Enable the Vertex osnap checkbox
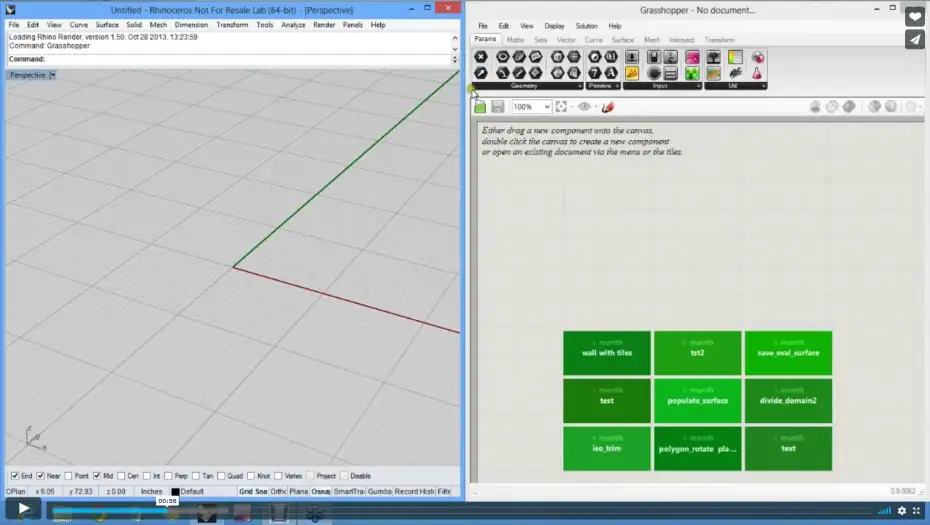This screenshot has height=525, width=930. (x=278, y=476)
